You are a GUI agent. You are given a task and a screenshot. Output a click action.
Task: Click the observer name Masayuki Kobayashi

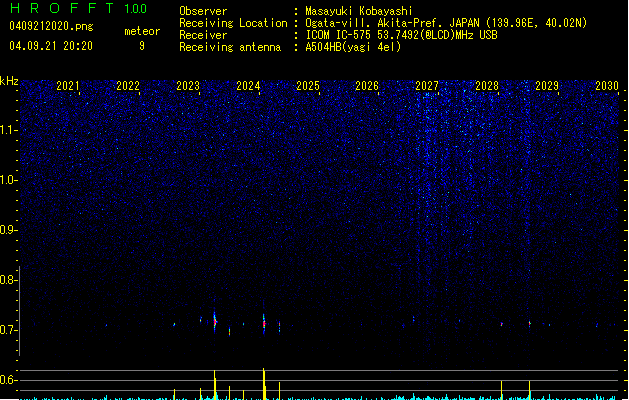359,11
